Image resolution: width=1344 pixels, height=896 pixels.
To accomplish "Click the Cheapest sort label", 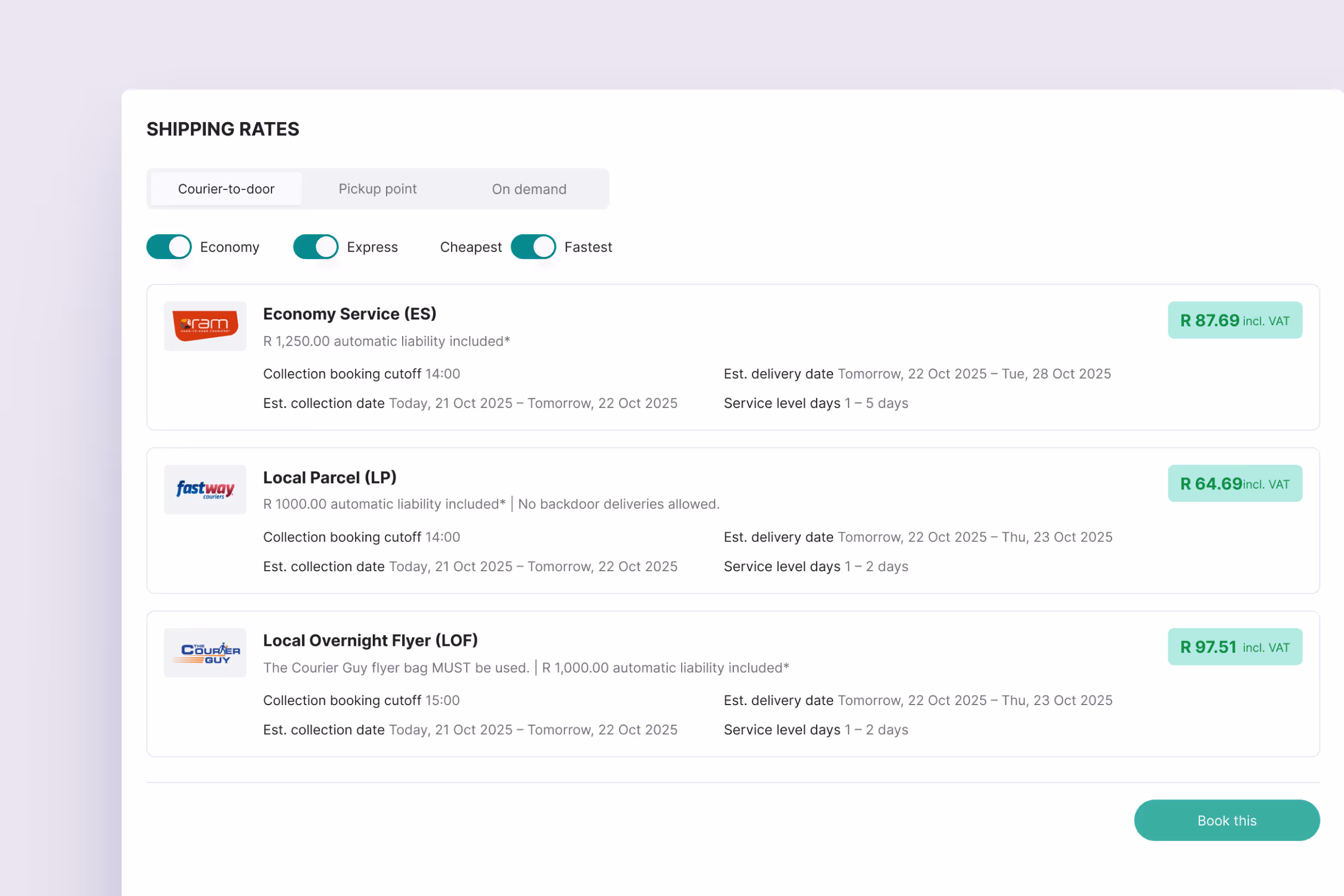I will (470, 247).
